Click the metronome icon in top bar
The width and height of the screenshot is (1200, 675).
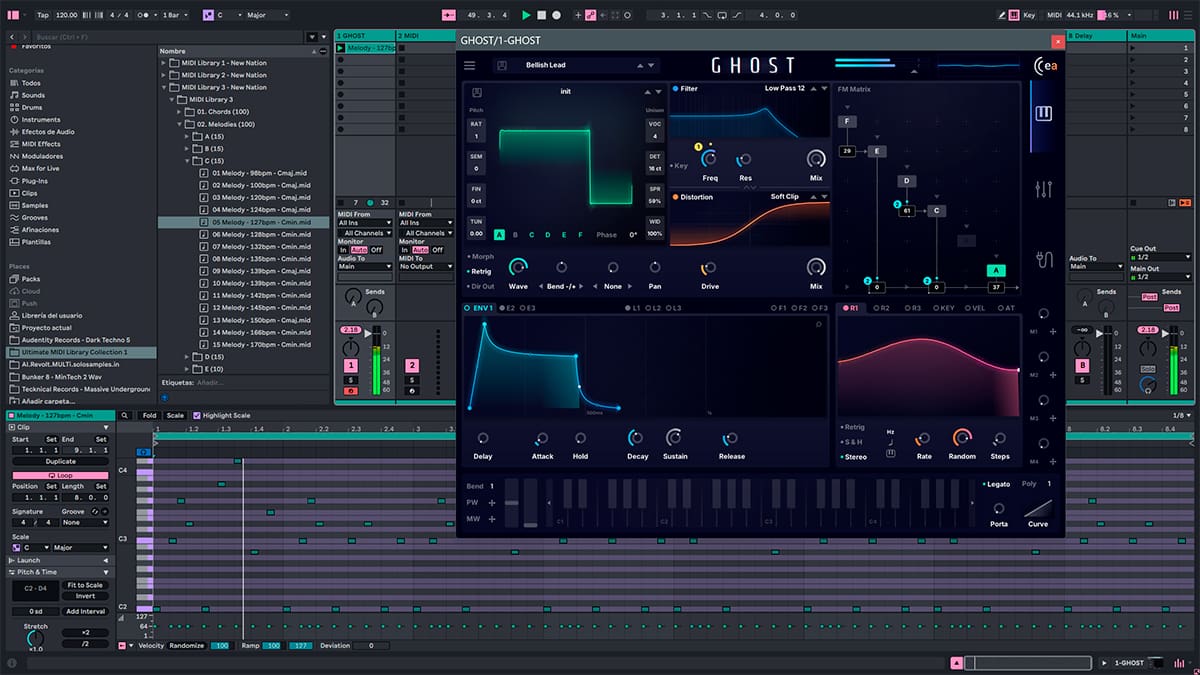click(x=145, y=15)
